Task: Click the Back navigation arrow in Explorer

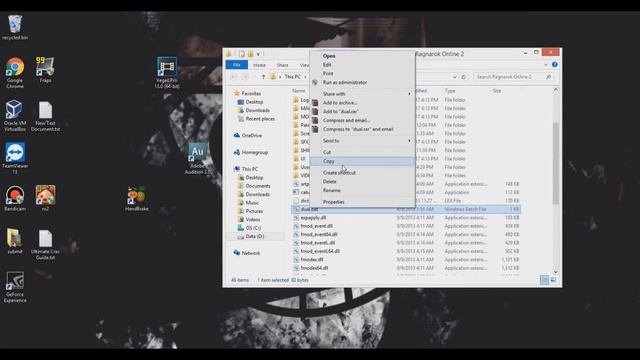Action: 233,77
